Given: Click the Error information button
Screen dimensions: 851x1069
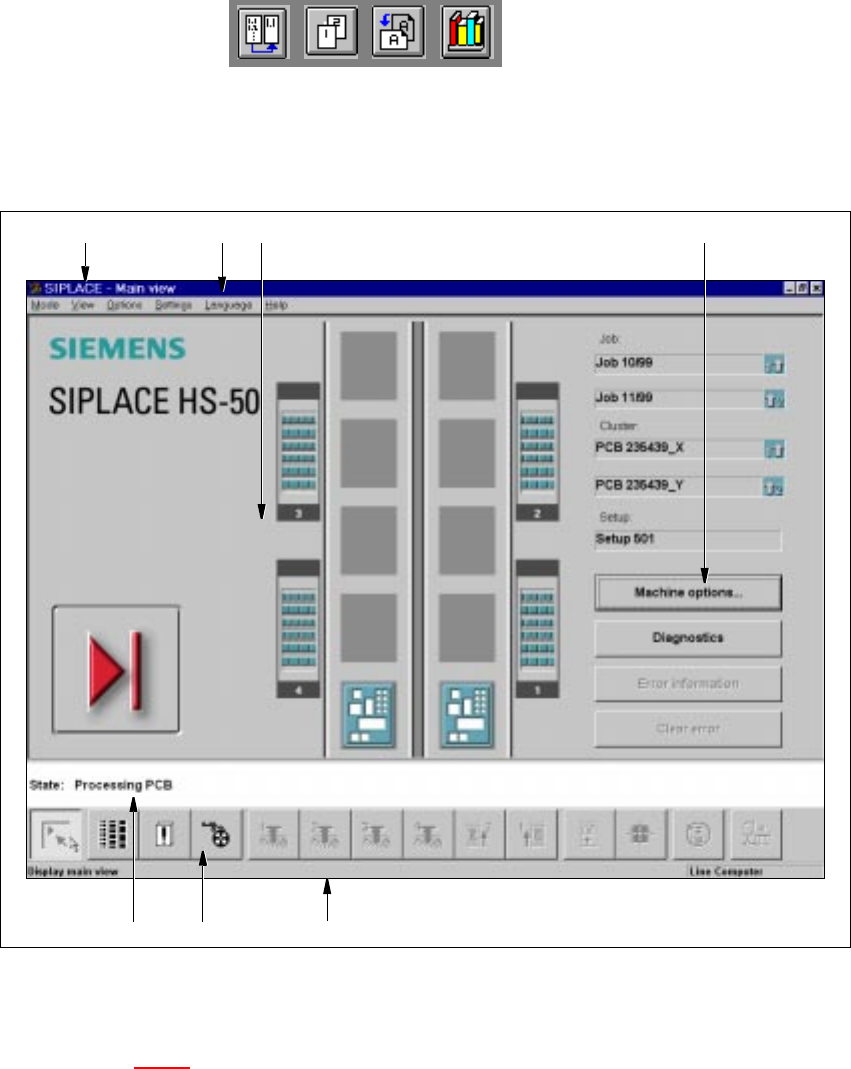Looking at the screenshot, I should [x=688, y=683].
